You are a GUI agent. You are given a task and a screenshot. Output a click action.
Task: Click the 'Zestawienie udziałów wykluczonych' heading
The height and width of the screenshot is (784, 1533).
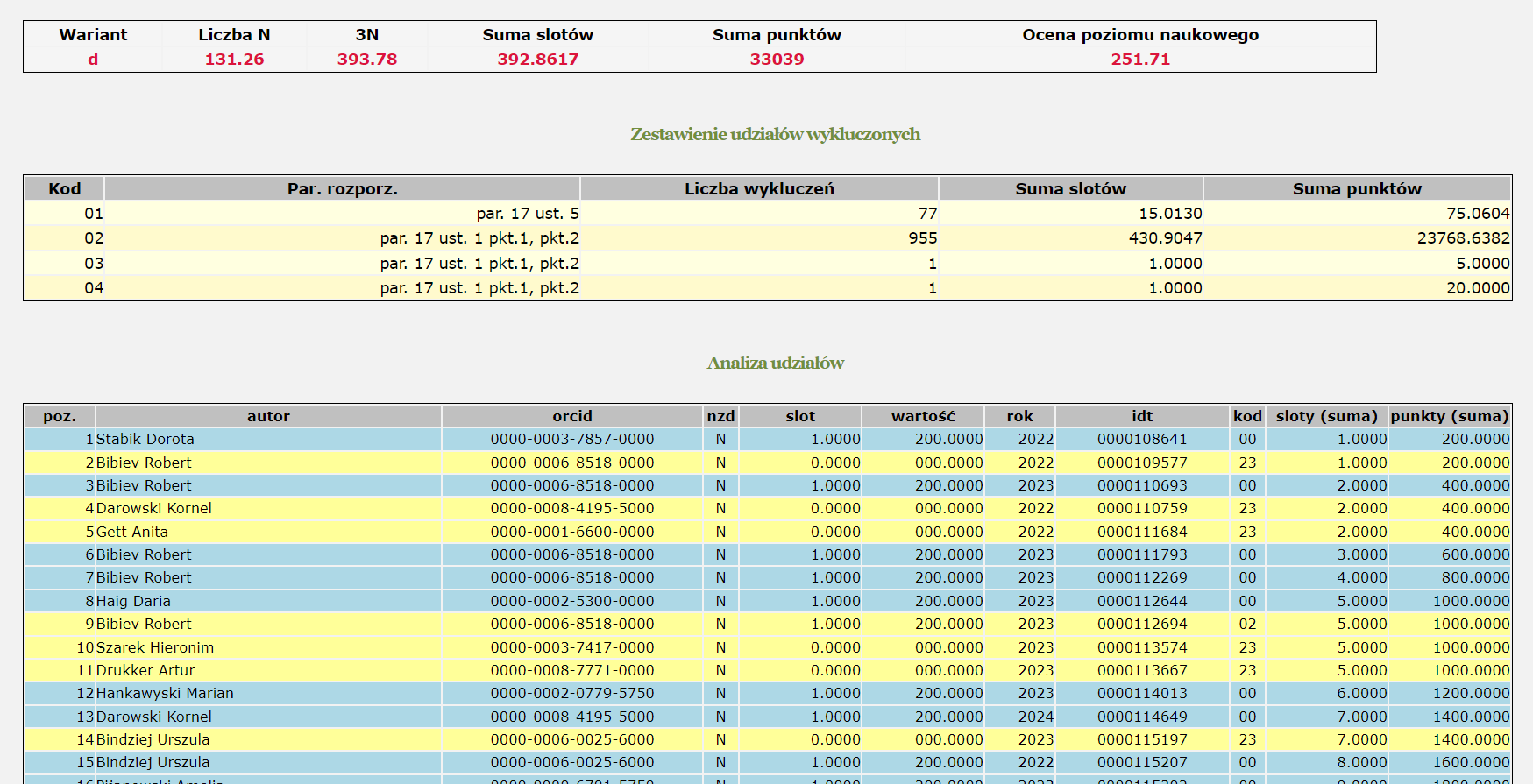tap(775, 134)
